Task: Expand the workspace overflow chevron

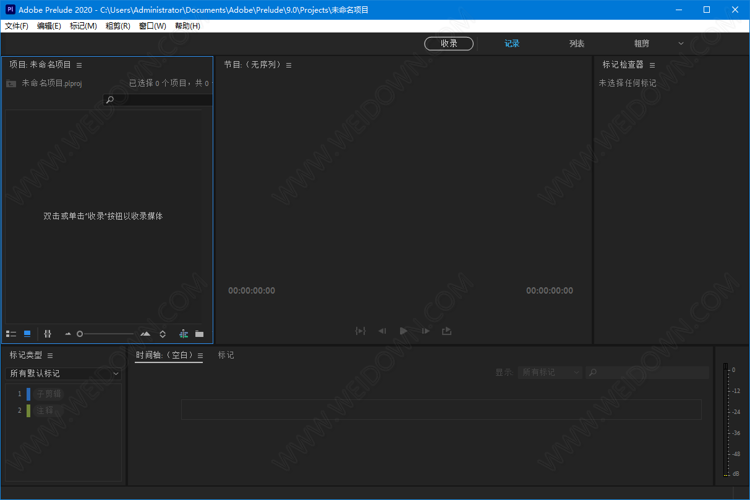Action: 681,44
